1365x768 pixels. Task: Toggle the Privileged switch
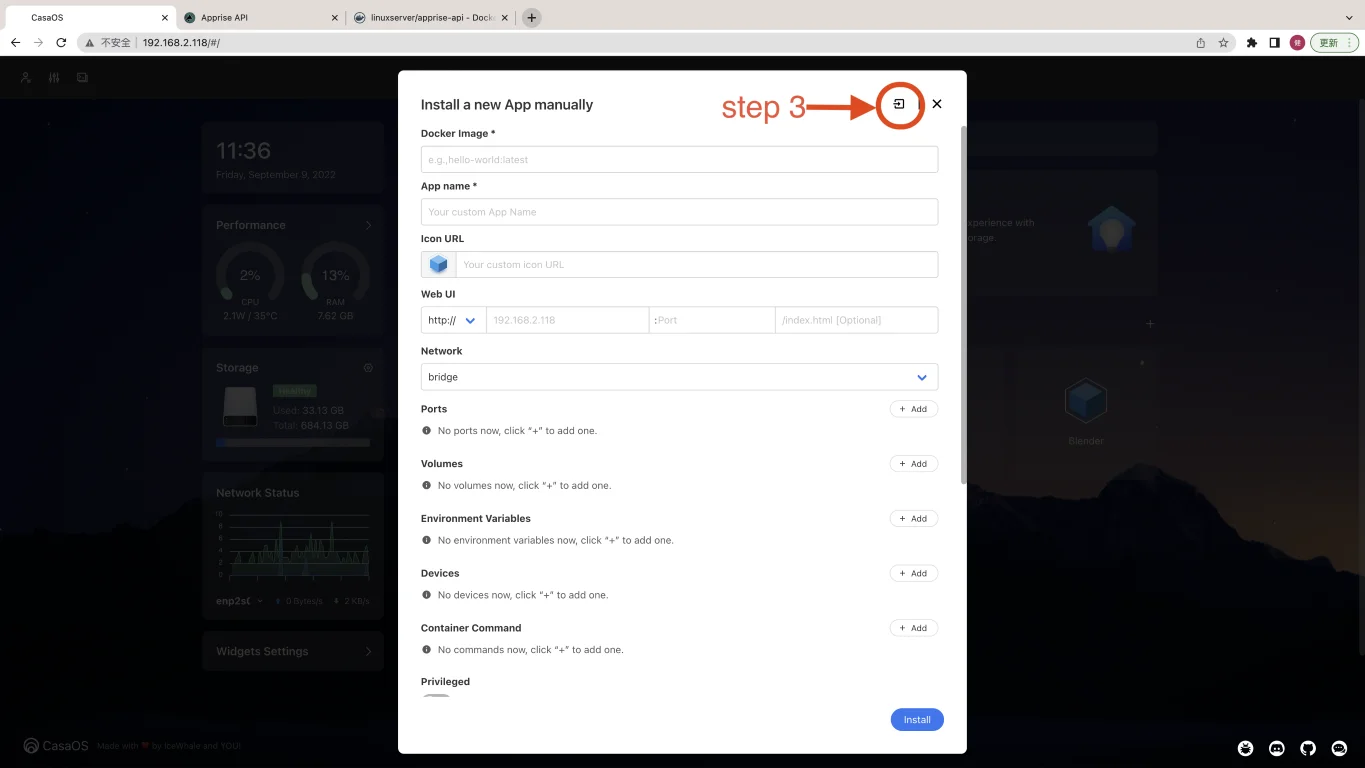tap(437, 697)
